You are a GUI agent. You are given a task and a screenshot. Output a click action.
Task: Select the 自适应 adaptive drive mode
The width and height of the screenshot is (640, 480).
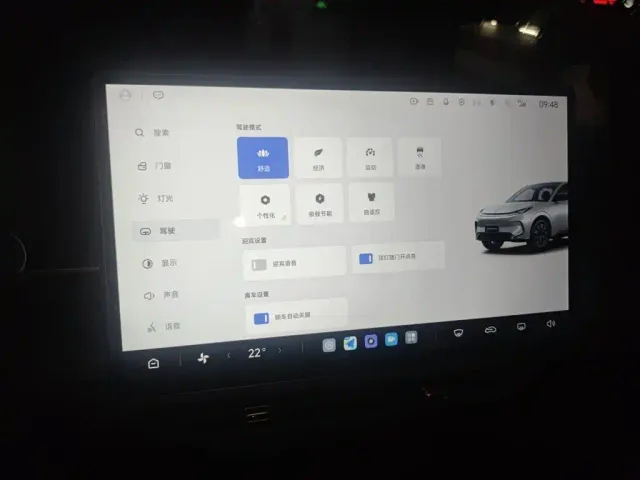coord(371,202)
